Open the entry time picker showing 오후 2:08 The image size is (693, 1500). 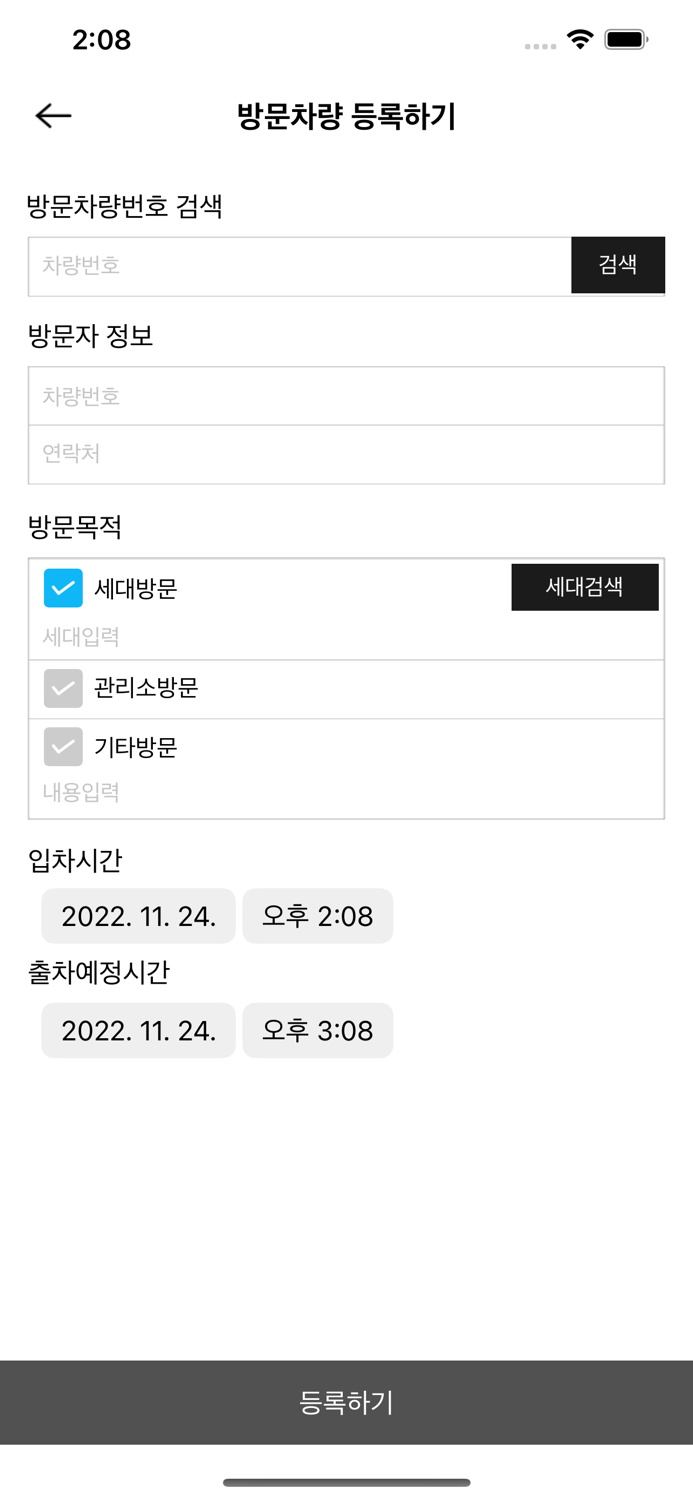(318, 915)
